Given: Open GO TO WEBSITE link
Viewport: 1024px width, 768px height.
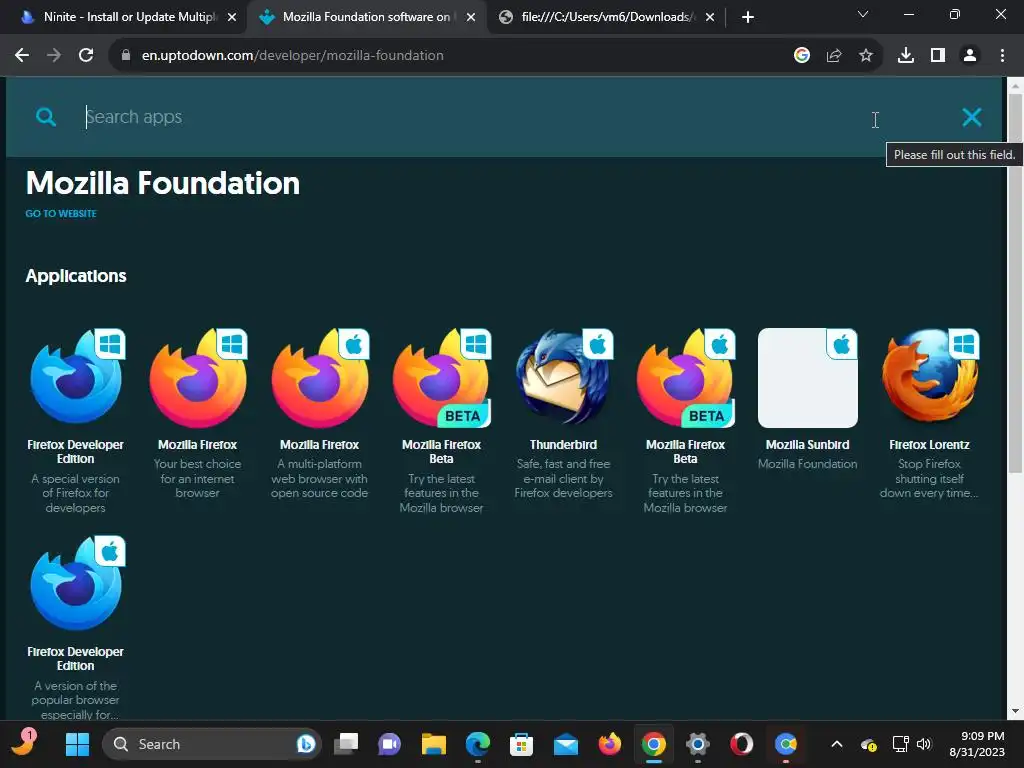Looking at the screenshot, I should 61,214.
